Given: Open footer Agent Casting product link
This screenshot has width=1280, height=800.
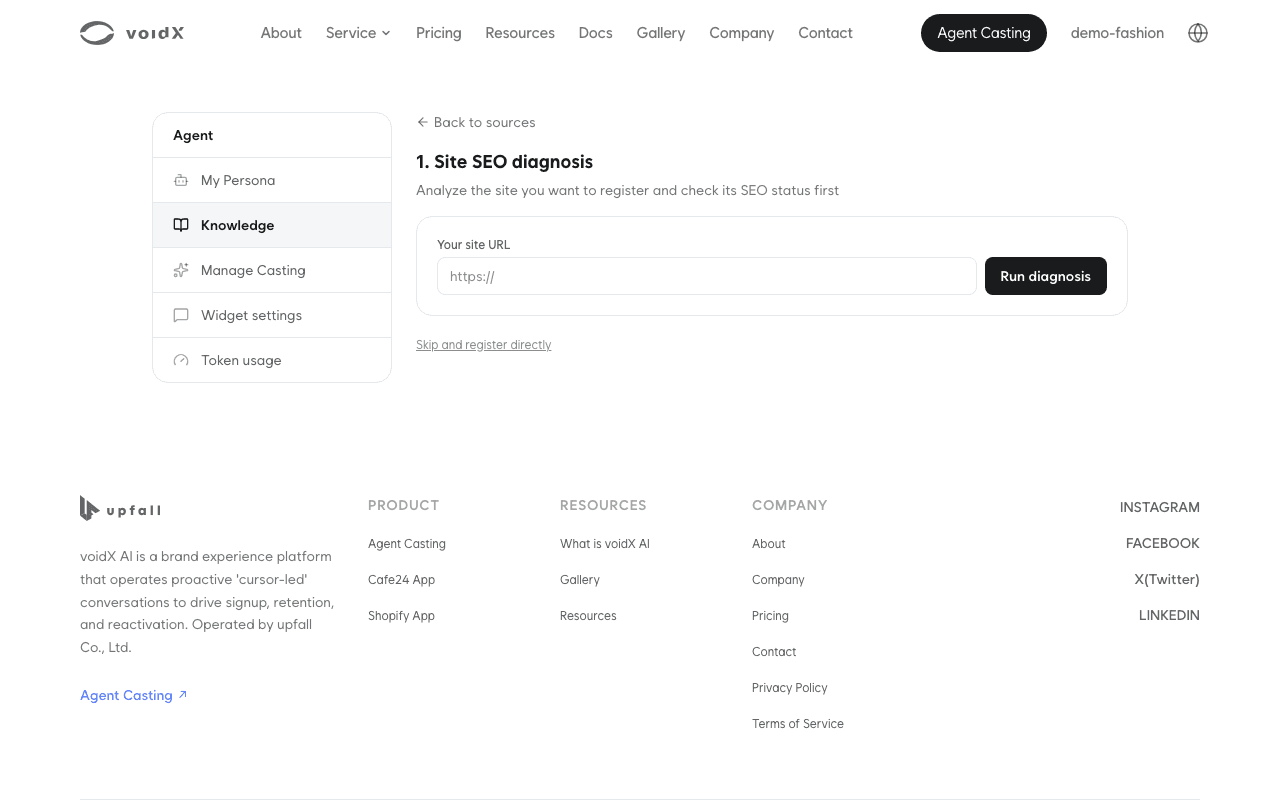Looking at the screenshot, I should point(407,544).
